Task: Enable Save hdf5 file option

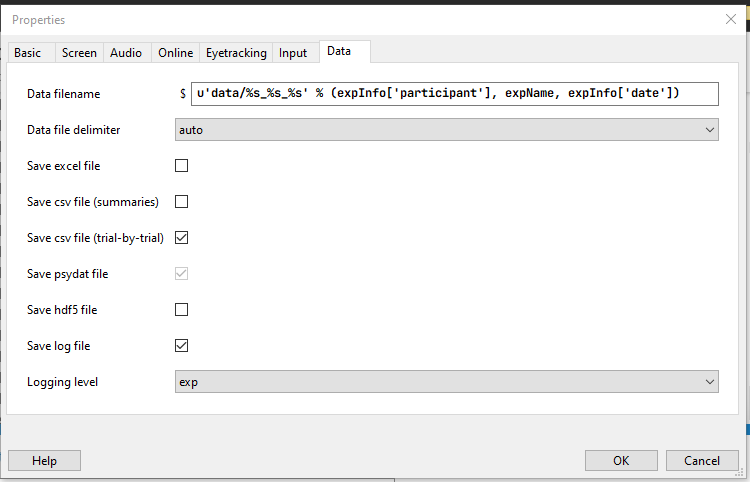Action: pos(181,309)
